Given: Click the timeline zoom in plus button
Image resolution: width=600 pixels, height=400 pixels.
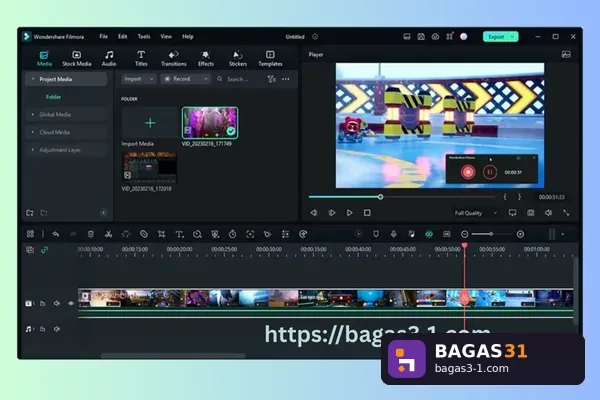Looking at the screenshot, I should pos(520,234).
